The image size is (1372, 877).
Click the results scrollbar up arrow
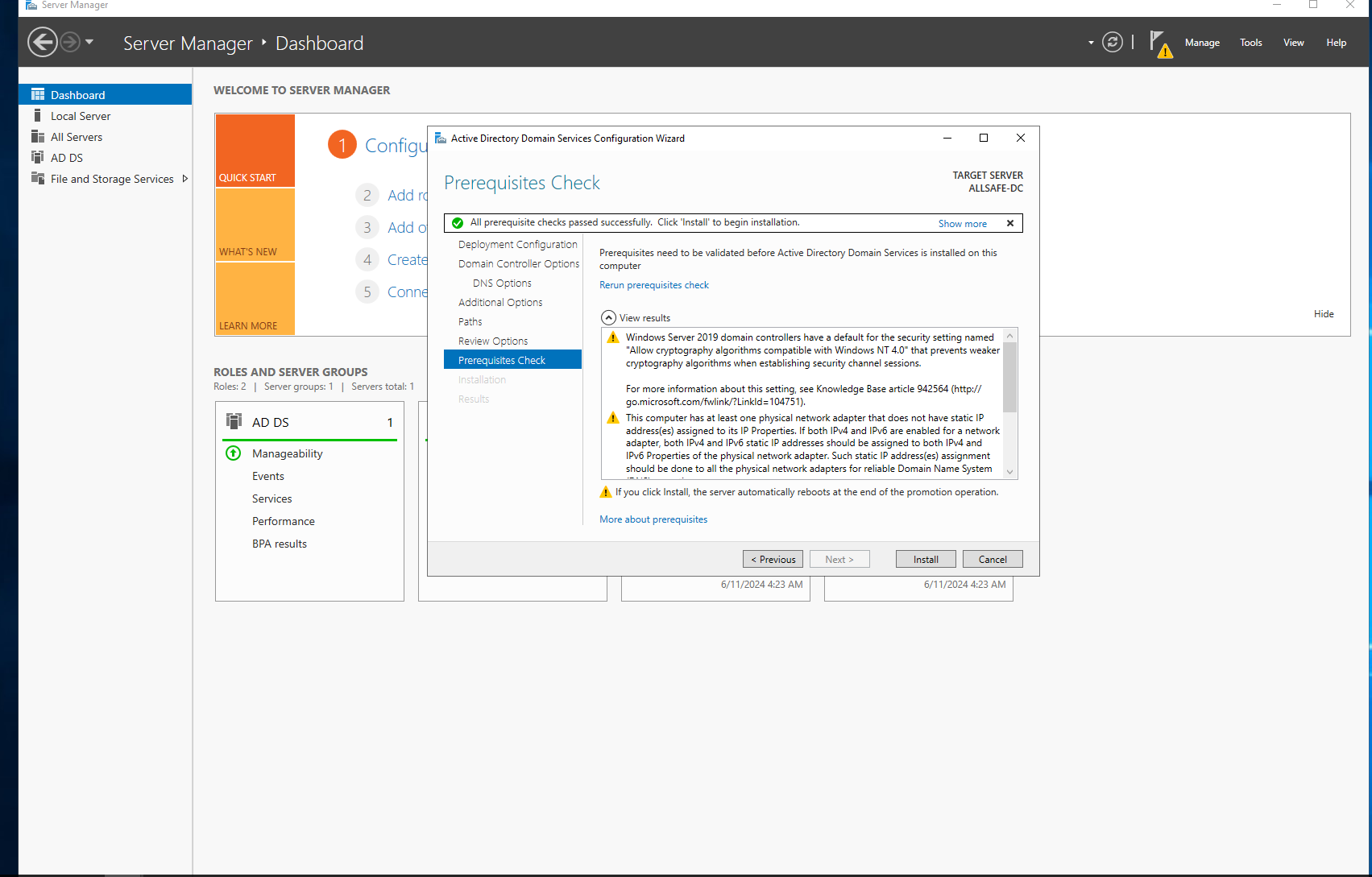(1010, 335)
